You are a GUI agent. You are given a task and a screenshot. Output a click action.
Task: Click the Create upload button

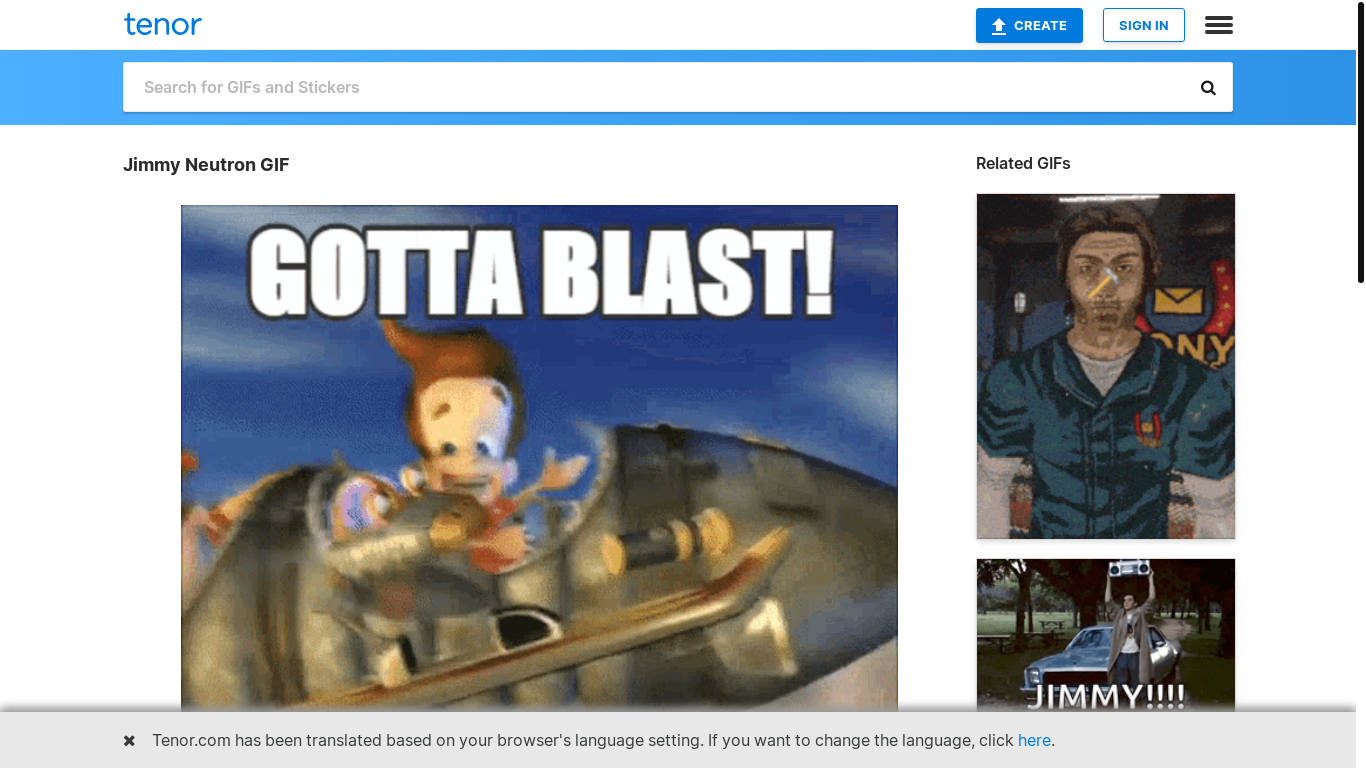point(1029,26)
